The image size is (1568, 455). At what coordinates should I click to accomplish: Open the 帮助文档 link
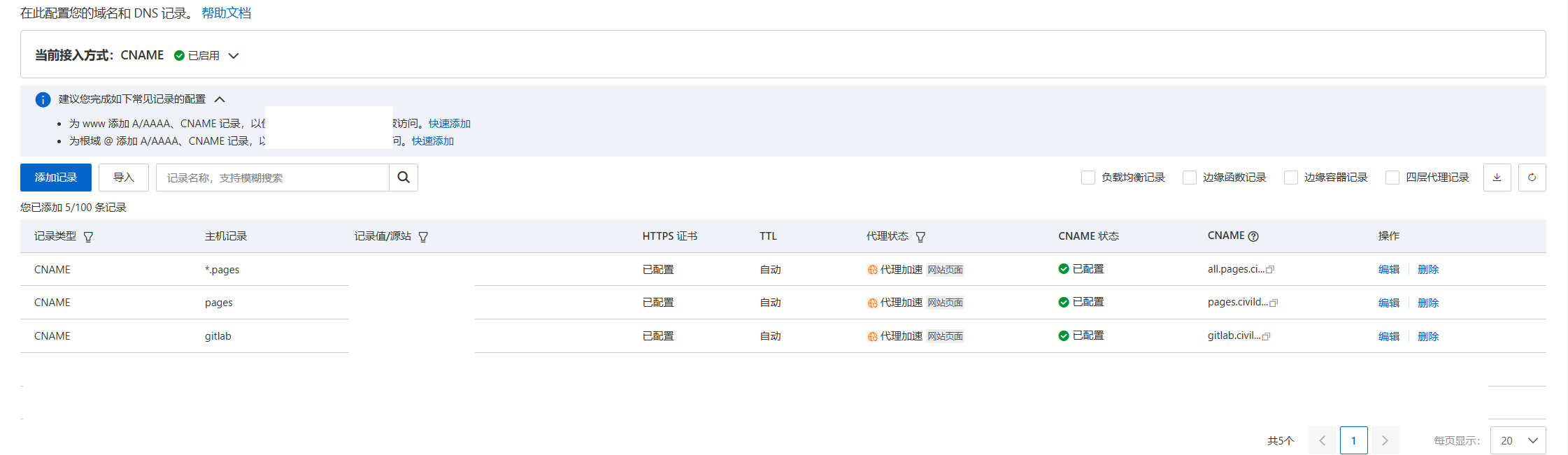(227, 13)
